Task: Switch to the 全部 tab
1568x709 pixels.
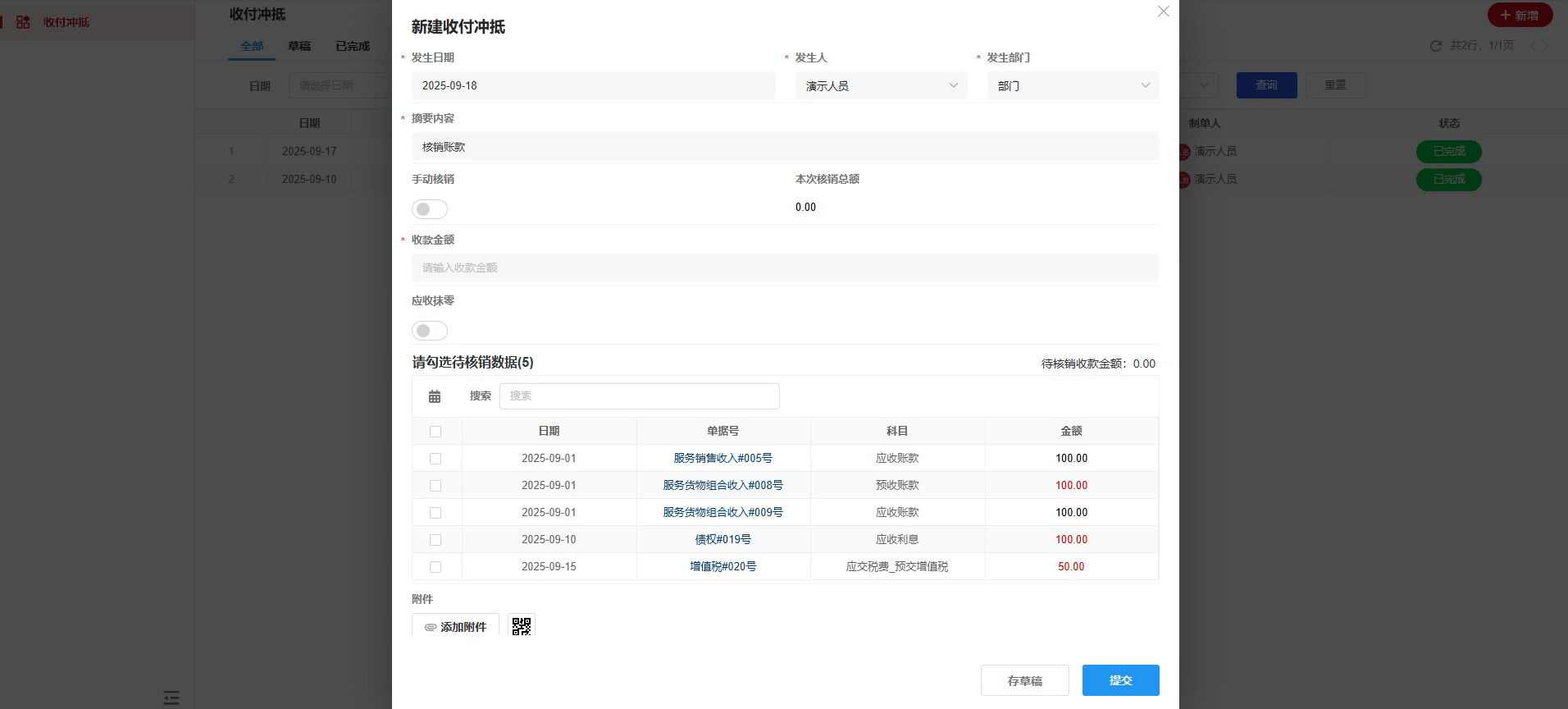Action: (252, 46)
